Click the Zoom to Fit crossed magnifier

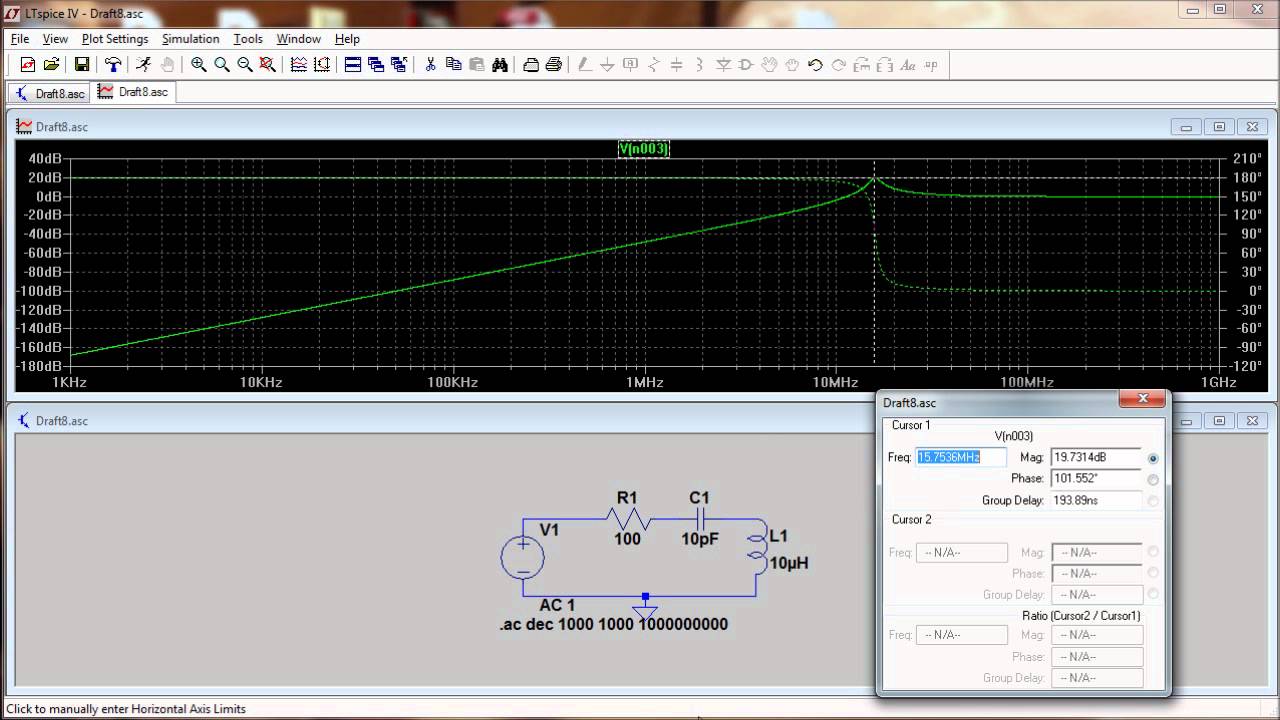267,64
